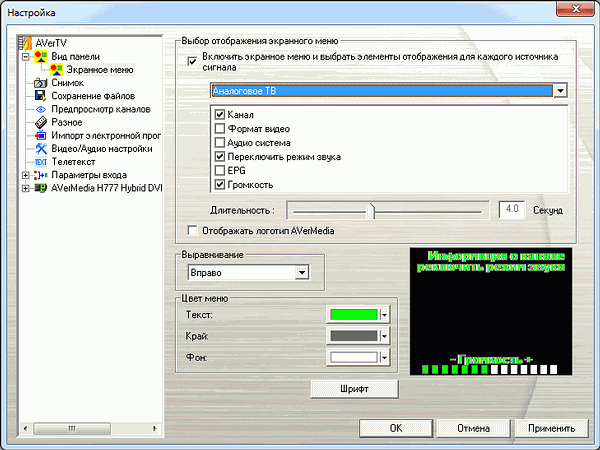
Task: Open Сохранение файлов settings
Action: tap(93, 96)
